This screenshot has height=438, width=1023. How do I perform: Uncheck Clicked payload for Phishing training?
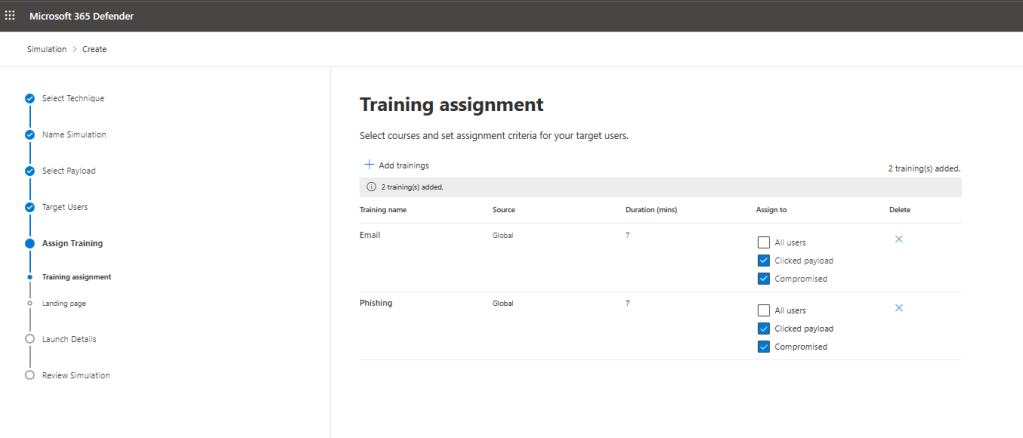(x=764, y=328)
